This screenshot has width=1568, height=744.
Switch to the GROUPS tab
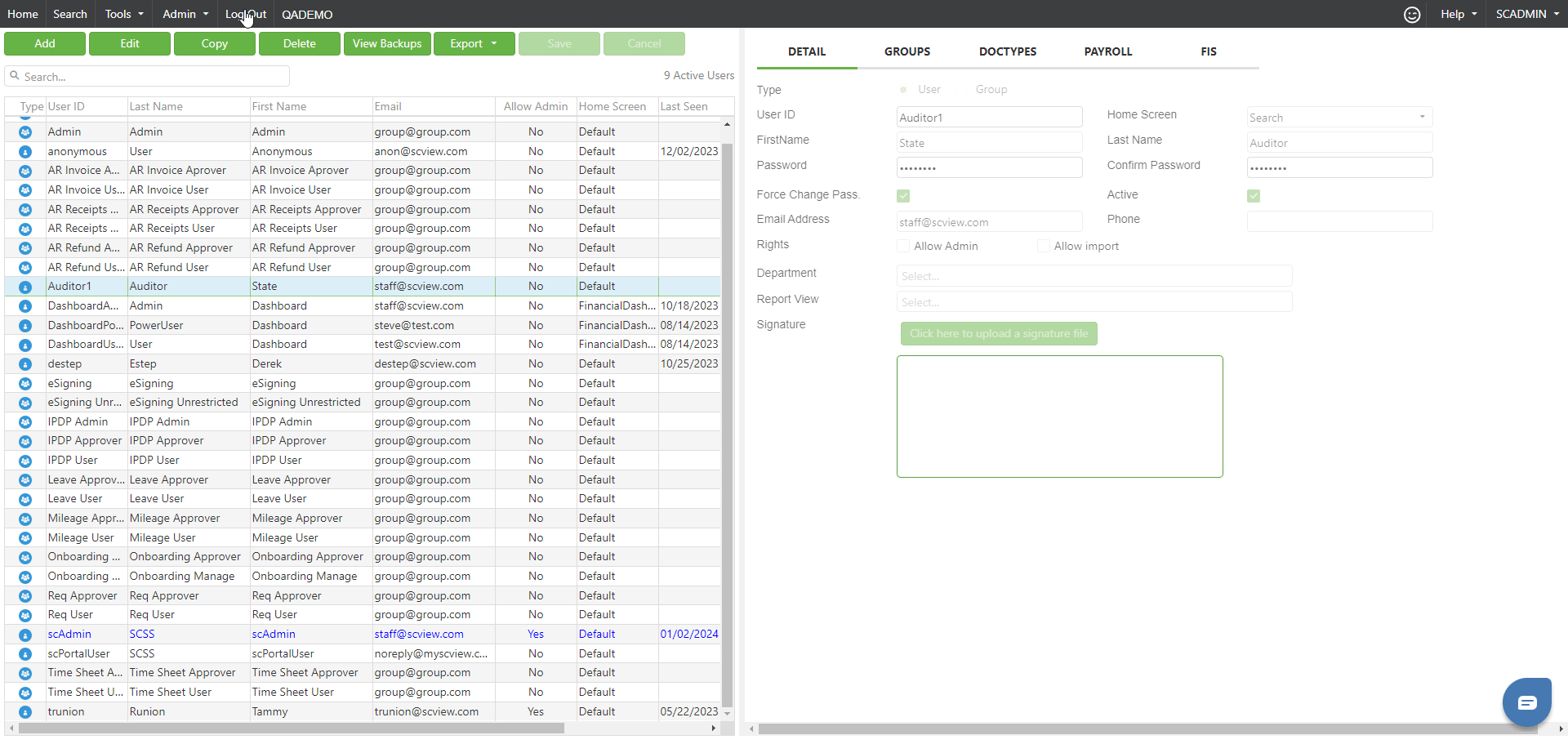click(907, 51)
